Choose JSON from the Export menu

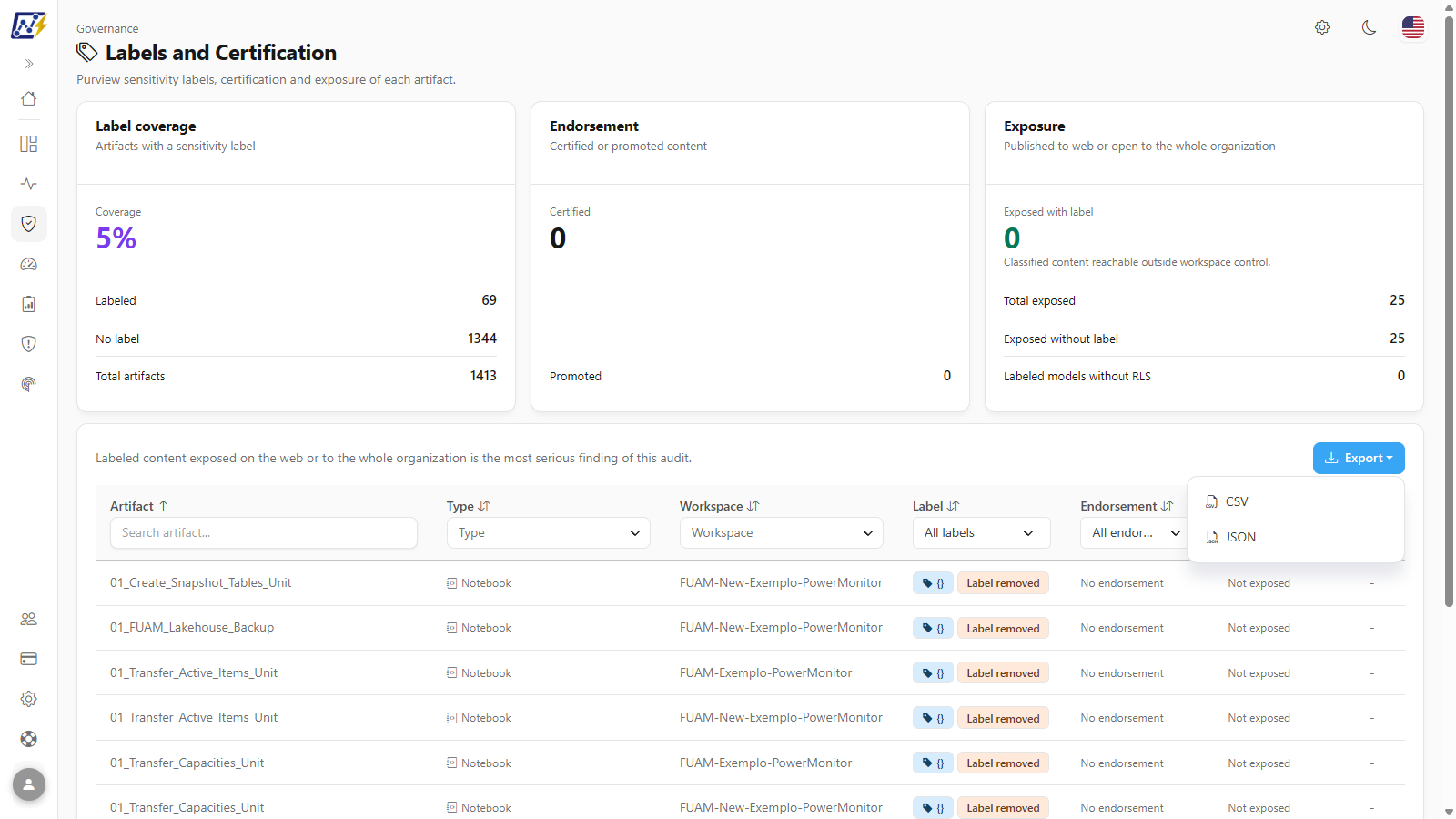1296,537
